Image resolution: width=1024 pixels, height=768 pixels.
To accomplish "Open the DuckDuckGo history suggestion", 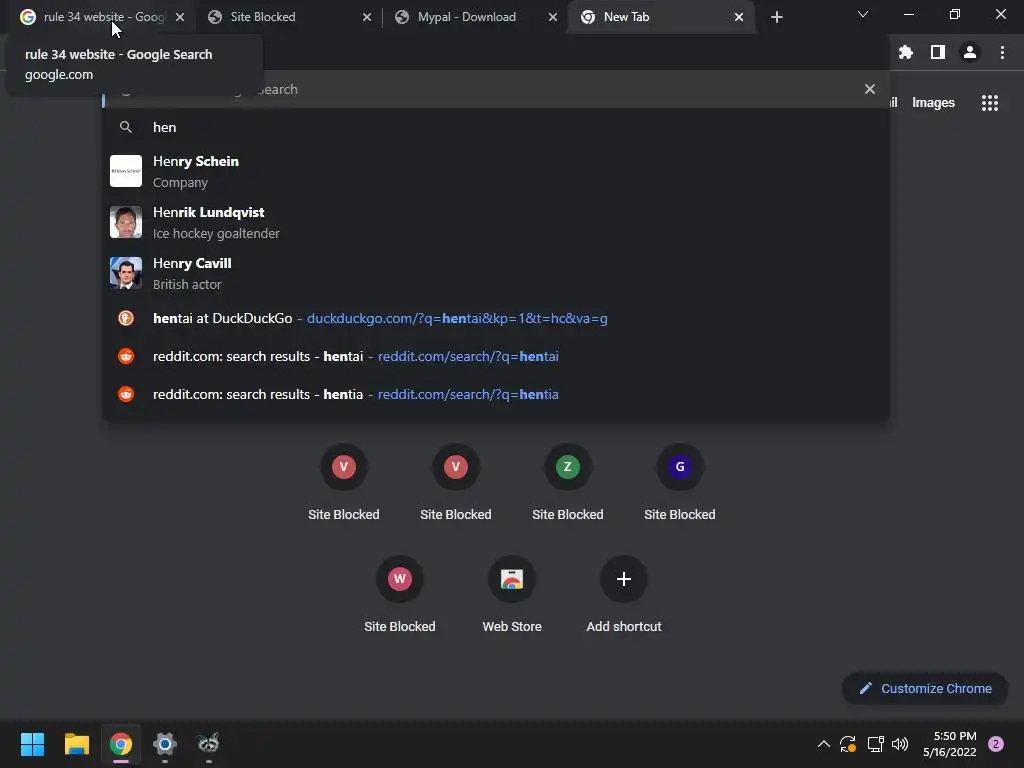I will (x=496, y=318).
